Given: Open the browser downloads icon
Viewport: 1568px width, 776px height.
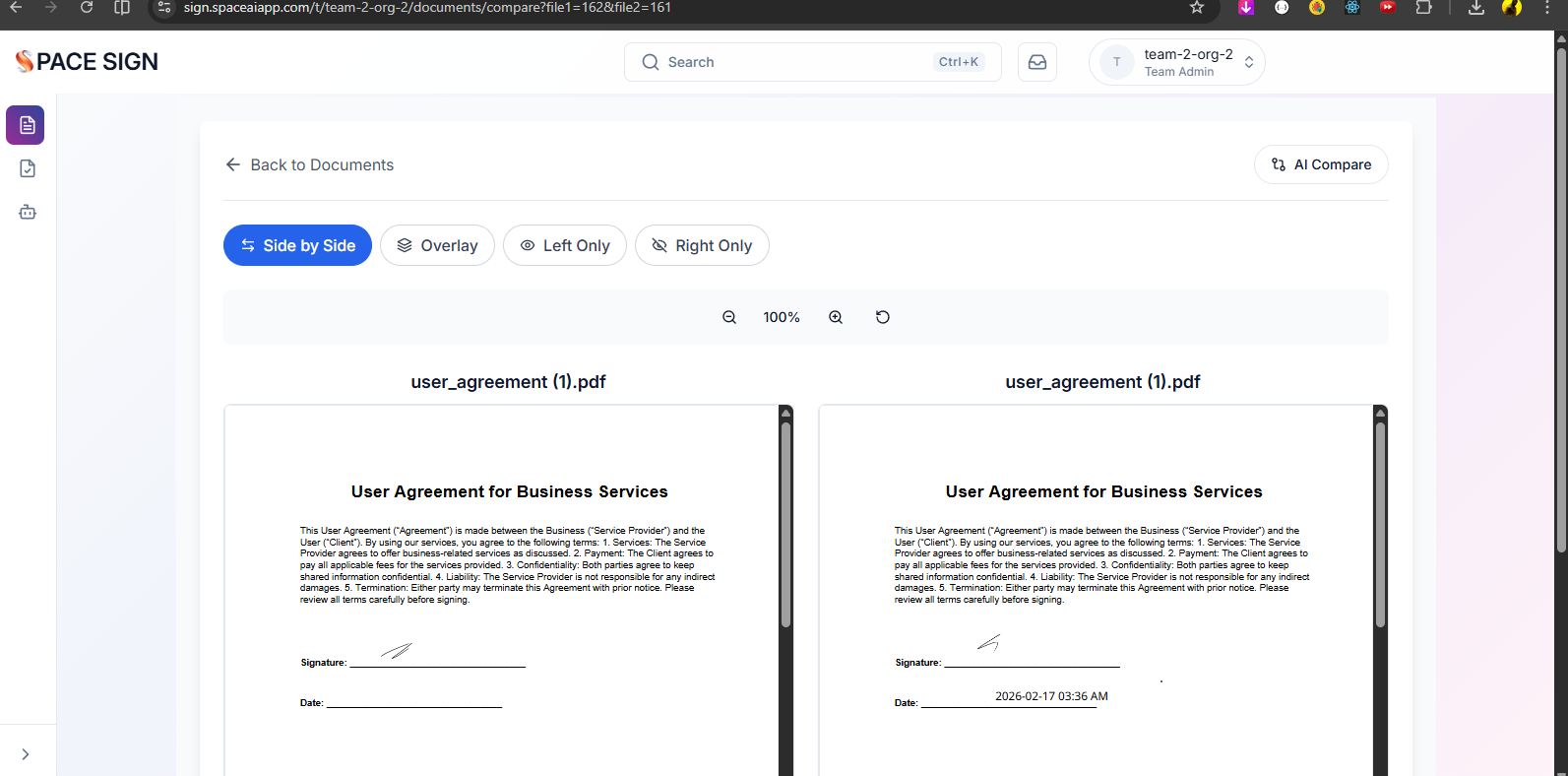Looking at the screenshot, I should 1475,7.
